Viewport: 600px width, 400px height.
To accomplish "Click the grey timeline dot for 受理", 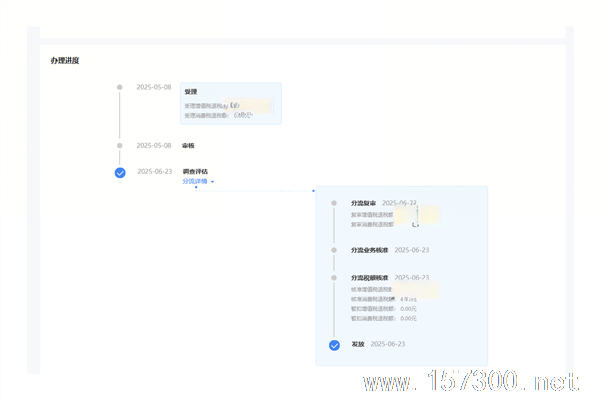I will 120,87.
